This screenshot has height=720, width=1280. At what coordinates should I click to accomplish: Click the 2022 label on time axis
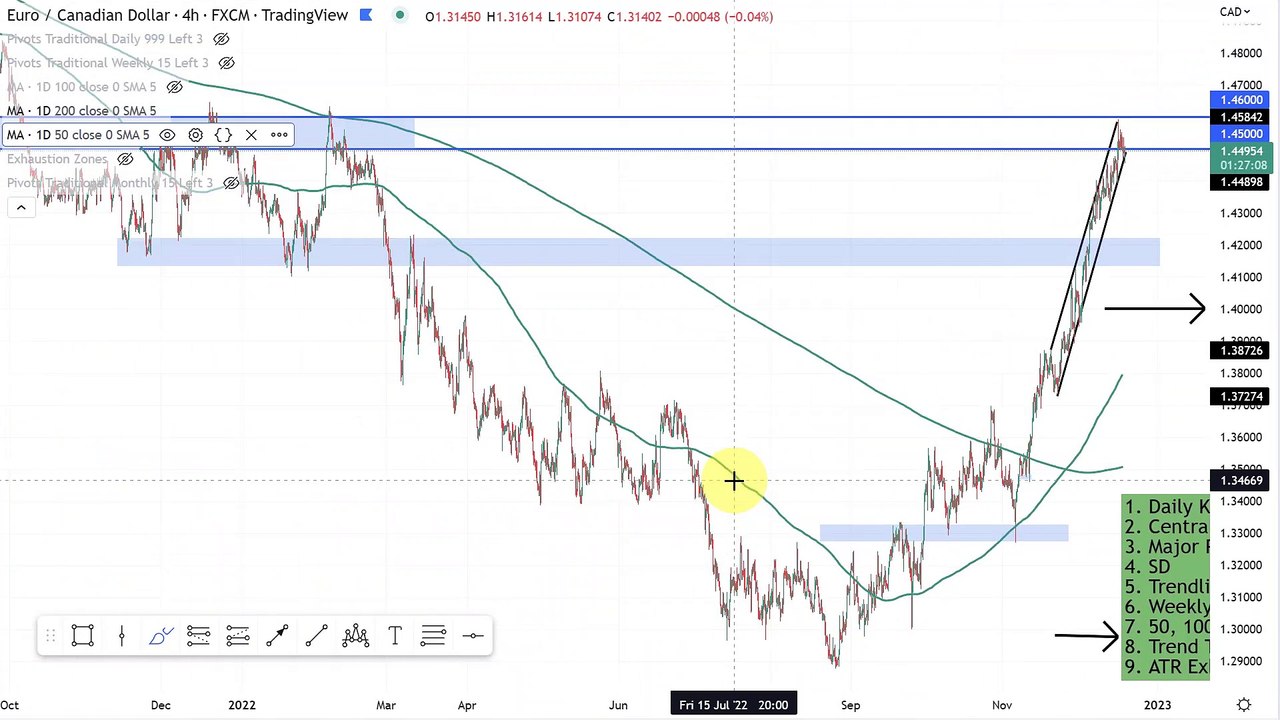point(241,705)
